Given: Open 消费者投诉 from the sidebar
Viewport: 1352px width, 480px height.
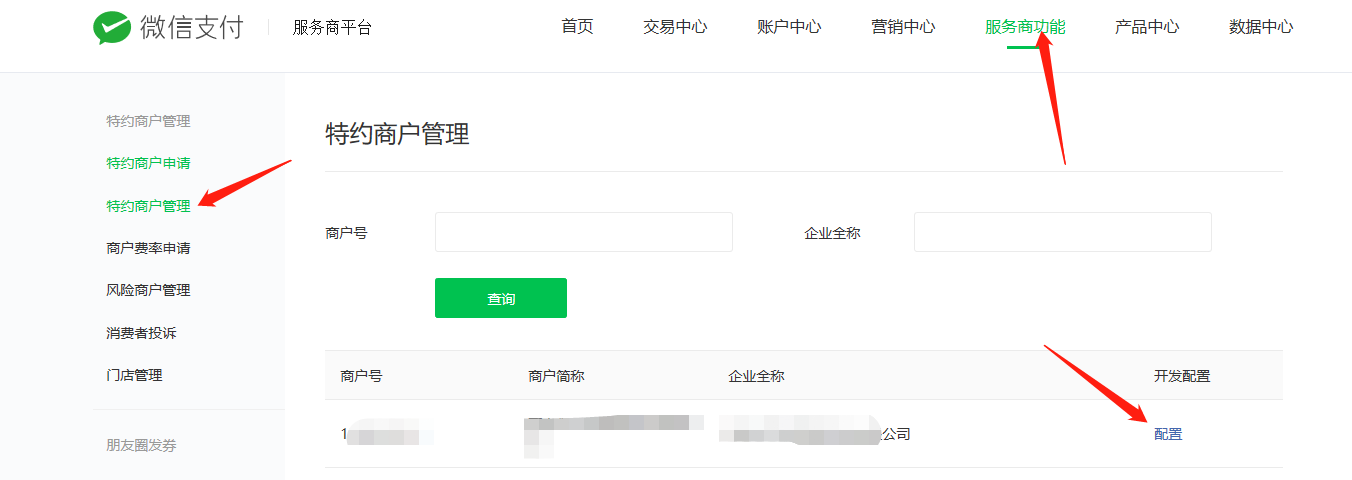Looking at the screenshot, I should tap(141, 333).
